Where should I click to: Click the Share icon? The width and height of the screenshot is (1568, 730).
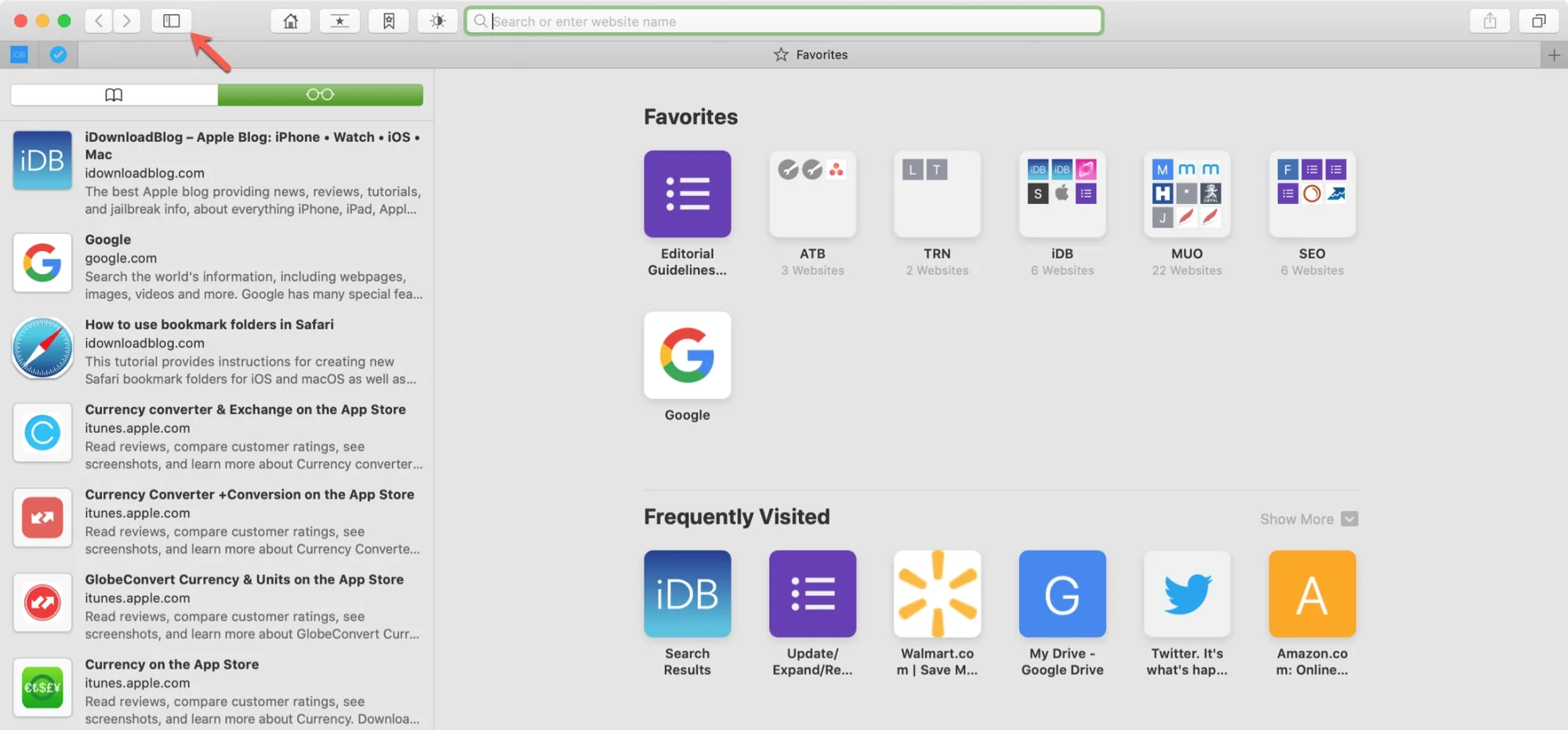coord(1490,20)
